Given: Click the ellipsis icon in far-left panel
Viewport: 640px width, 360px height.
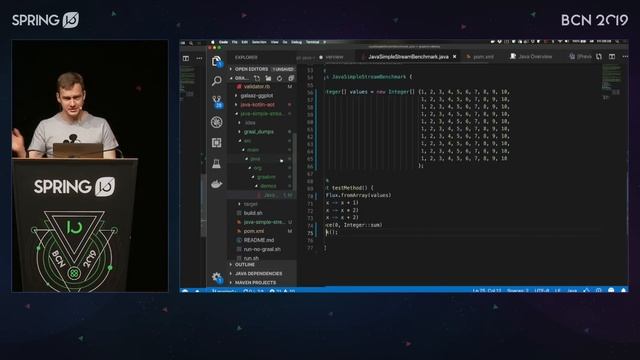Looking at the screenshot, I should (x=199, y=58).
